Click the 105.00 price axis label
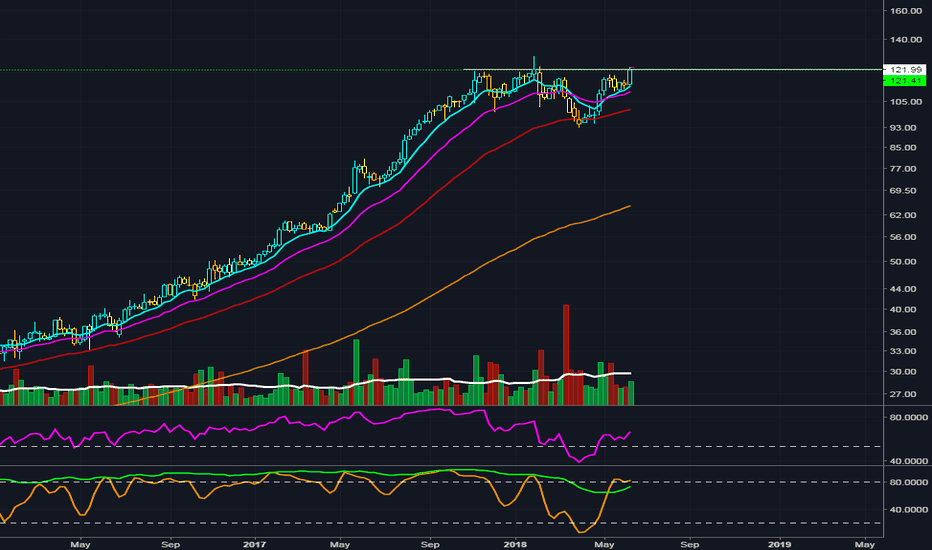The height and width of the screenshot is (550, 932). click(x=906, y=102)
